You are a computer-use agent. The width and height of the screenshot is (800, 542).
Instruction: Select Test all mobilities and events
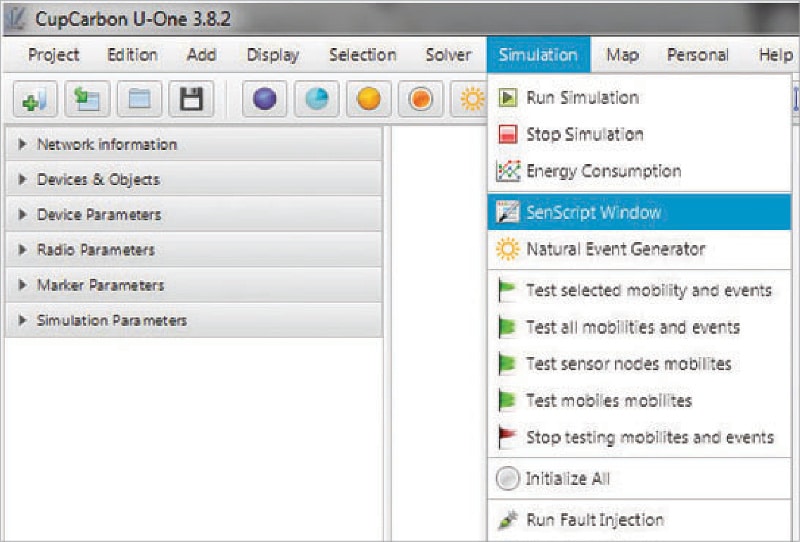639,327
